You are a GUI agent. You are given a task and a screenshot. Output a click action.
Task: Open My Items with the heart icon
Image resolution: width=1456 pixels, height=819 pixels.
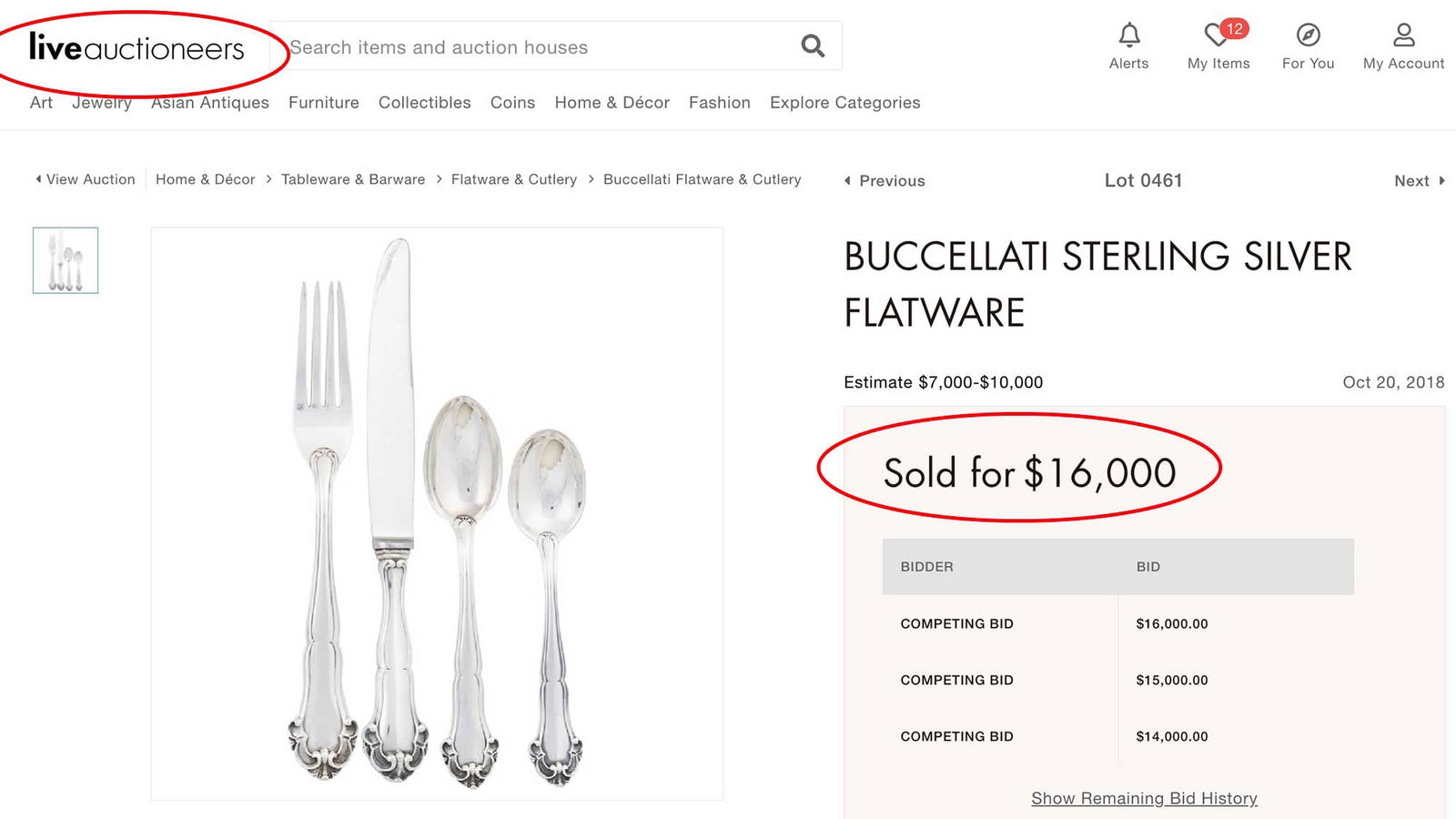(x=1218, y=41)
